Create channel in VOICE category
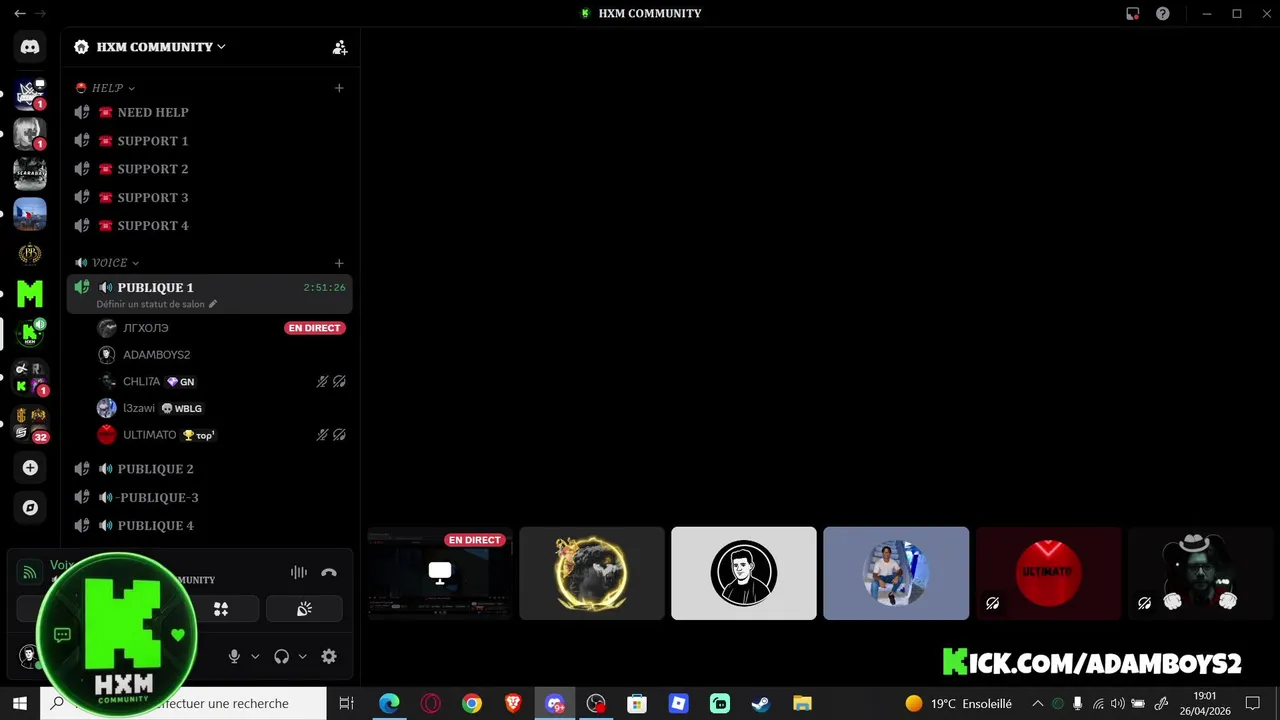This screenshot has height=720, width=1280. tap(339, 263)
